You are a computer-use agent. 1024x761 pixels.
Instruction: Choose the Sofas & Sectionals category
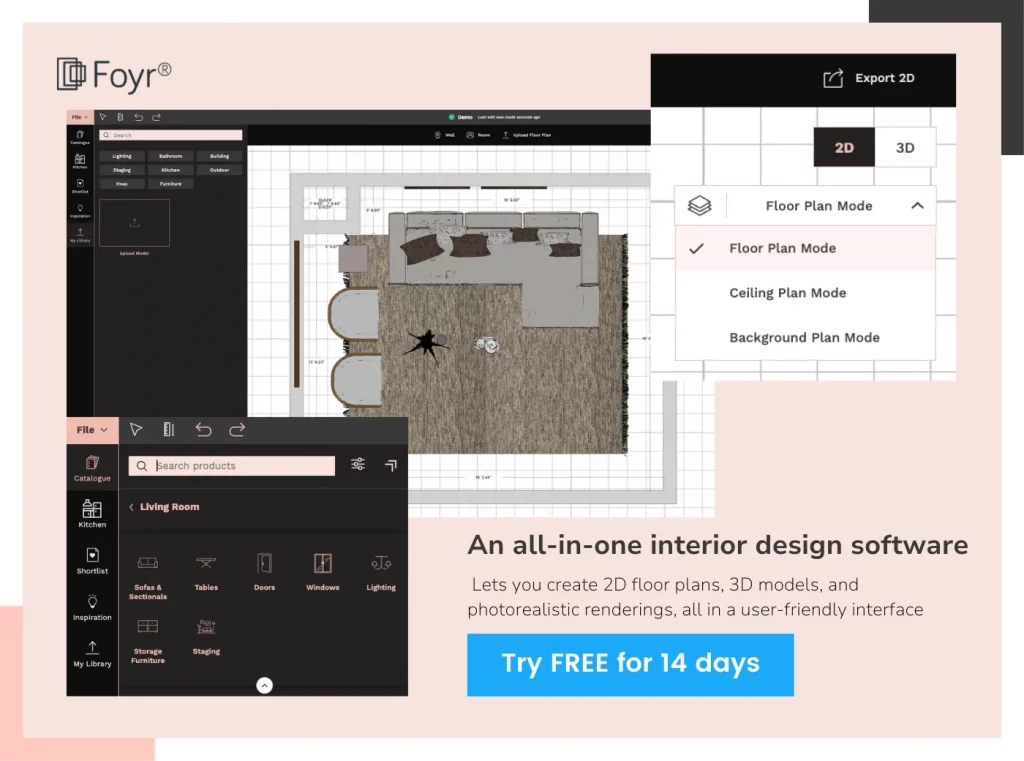(148, 577)
